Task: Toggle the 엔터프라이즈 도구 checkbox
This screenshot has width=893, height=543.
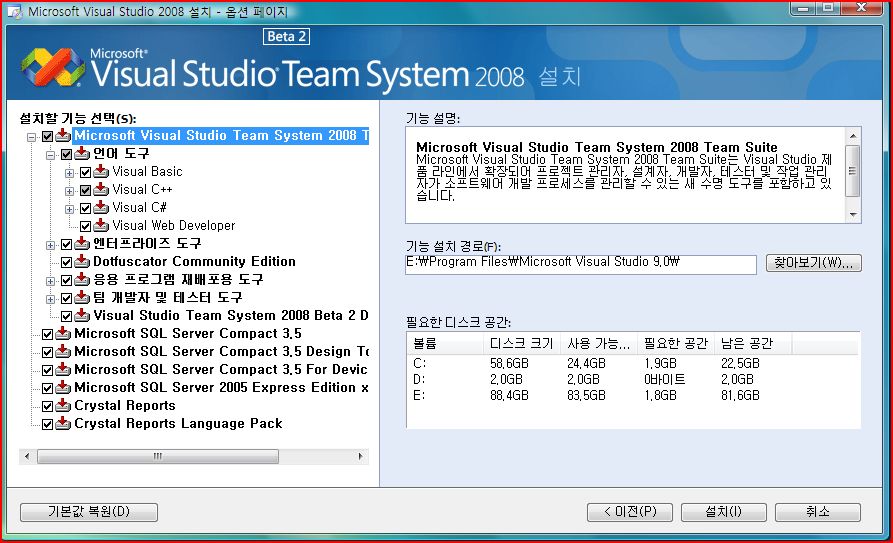Action: coord(67,244)
